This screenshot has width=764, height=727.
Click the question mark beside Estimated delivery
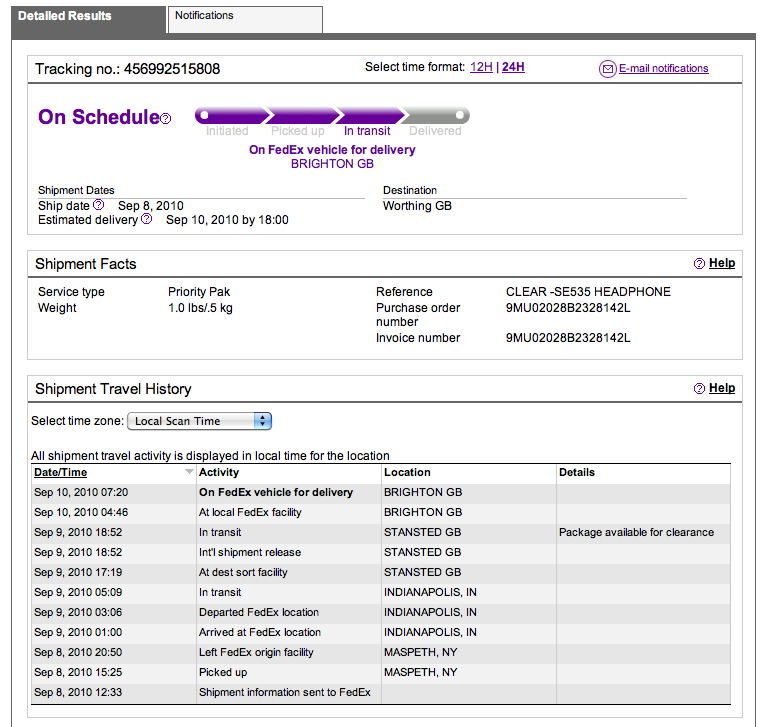(147, 219)
